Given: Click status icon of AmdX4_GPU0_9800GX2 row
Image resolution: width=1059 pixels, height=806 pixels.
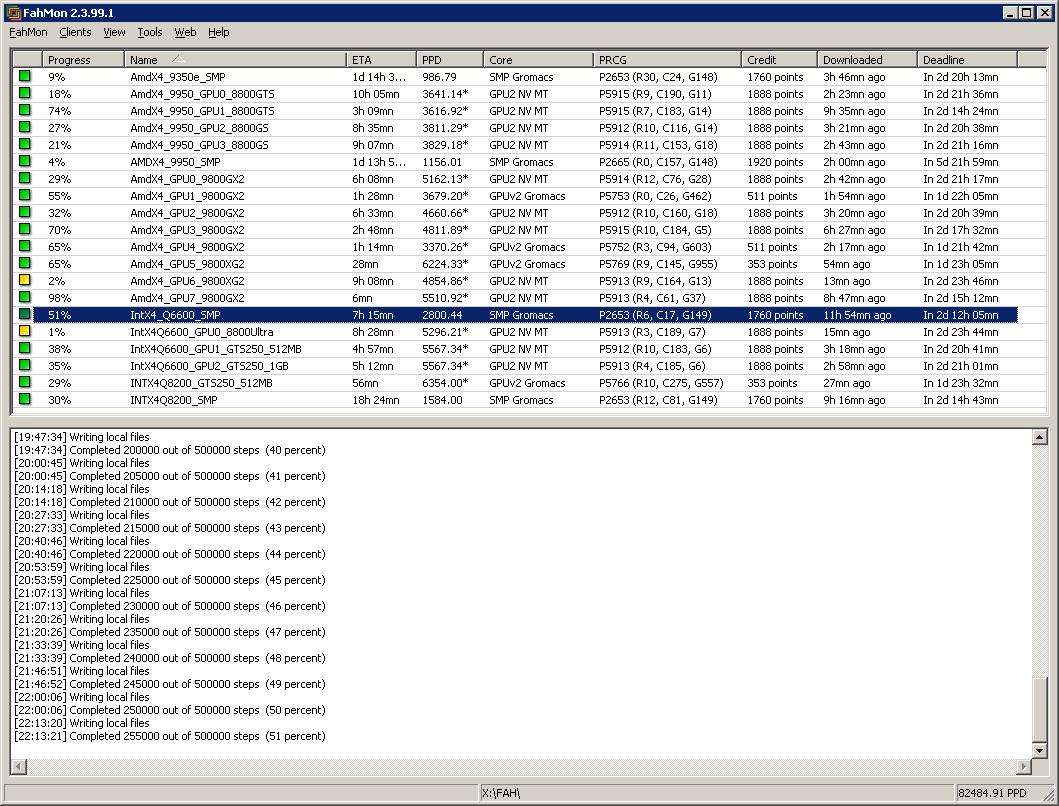Looking at the screenshot, I should point(25,178).
